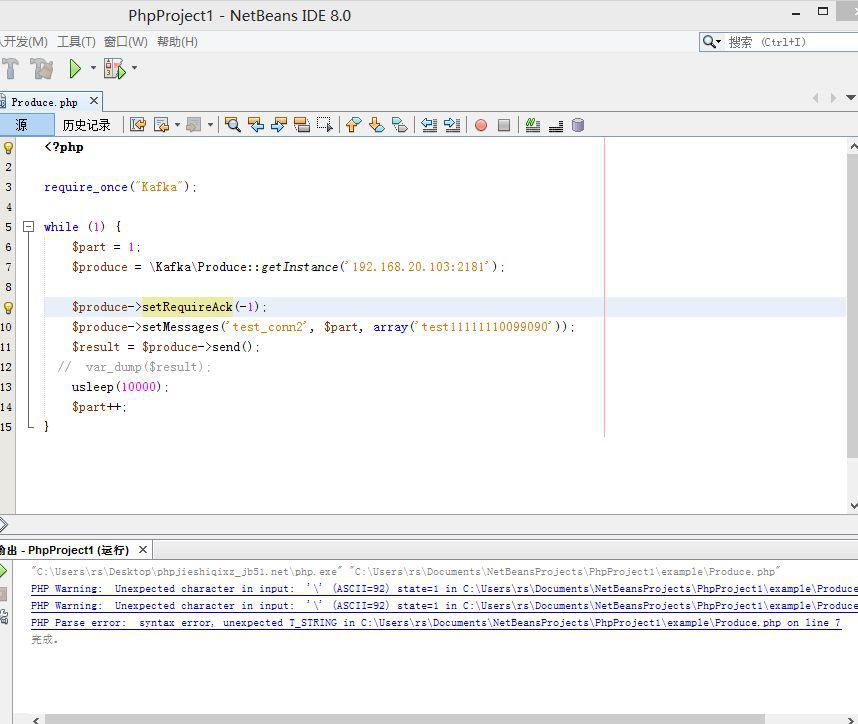The height and width of the screenshot is (724, 858).
Task: Open the search magnifier dropdown
Action: tap(712, 42)
